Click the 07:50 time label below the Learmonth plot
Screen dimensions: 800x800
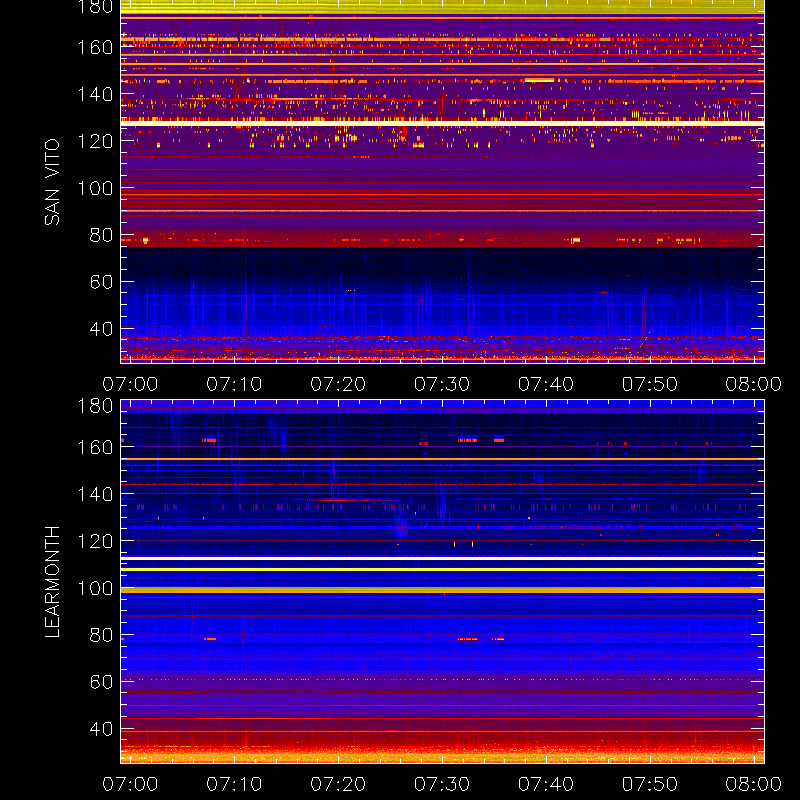click(x=650, y=784)
